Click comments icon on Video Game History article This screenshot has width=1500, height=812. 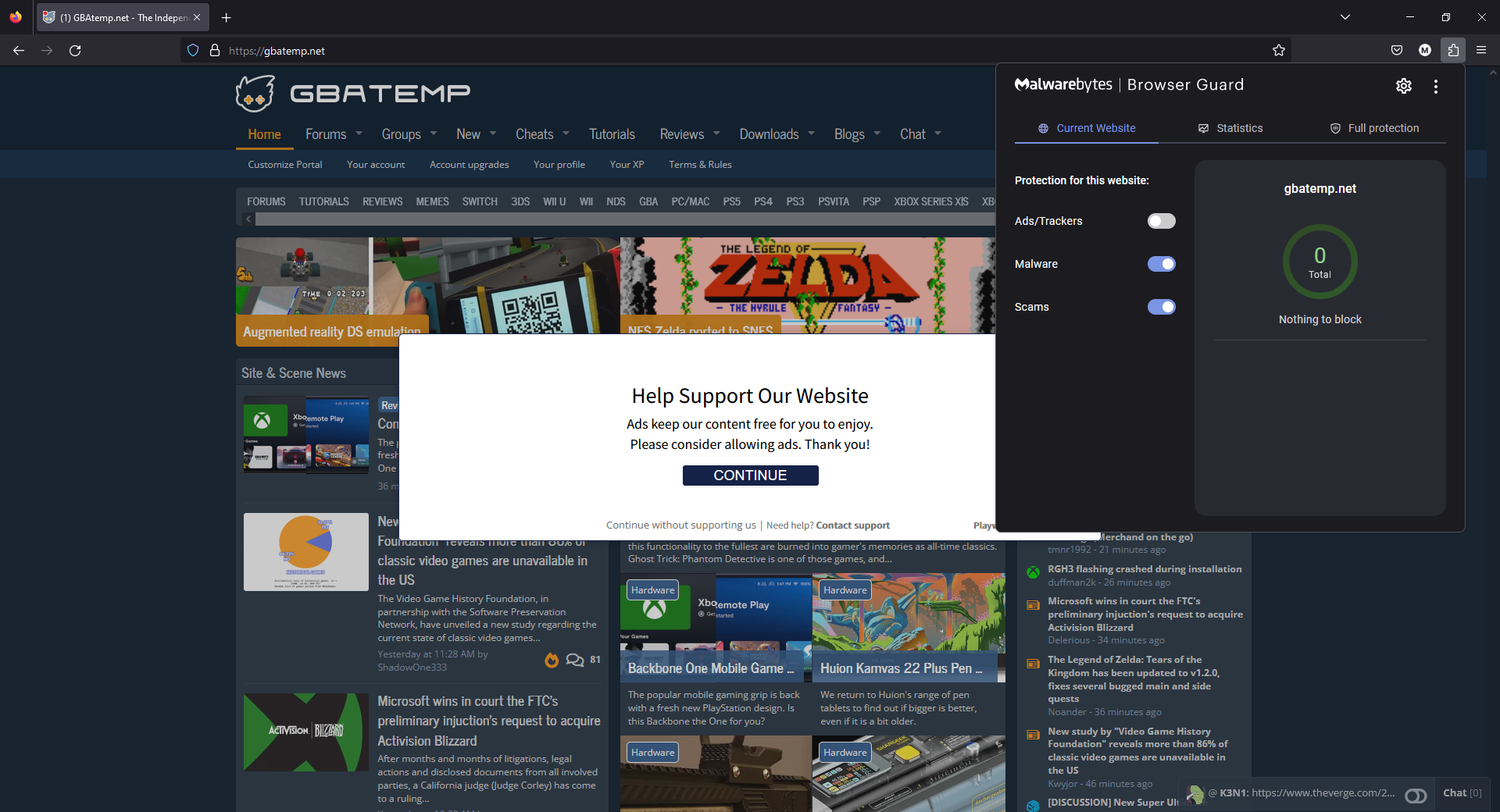point(575,661)
